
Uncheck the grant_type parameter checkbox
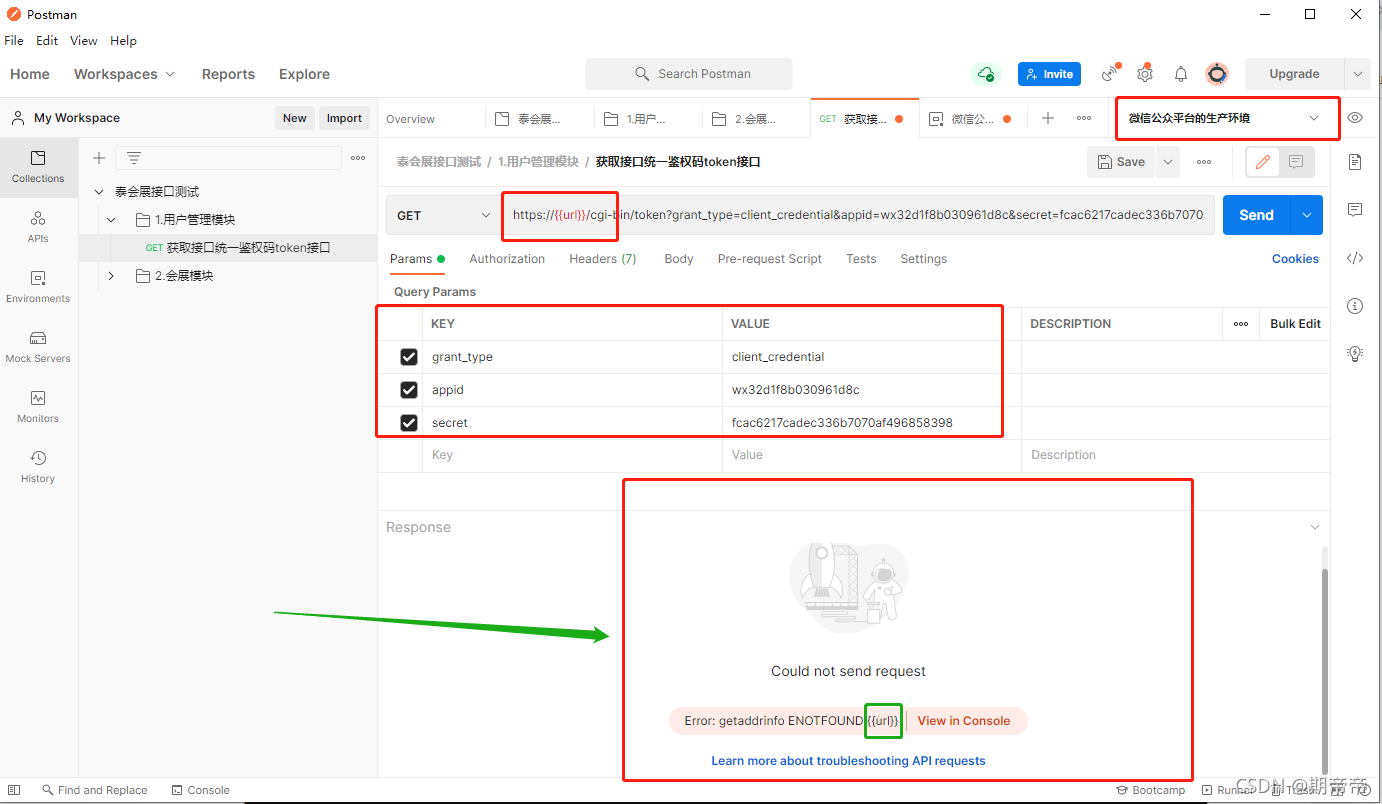point(408,357)
